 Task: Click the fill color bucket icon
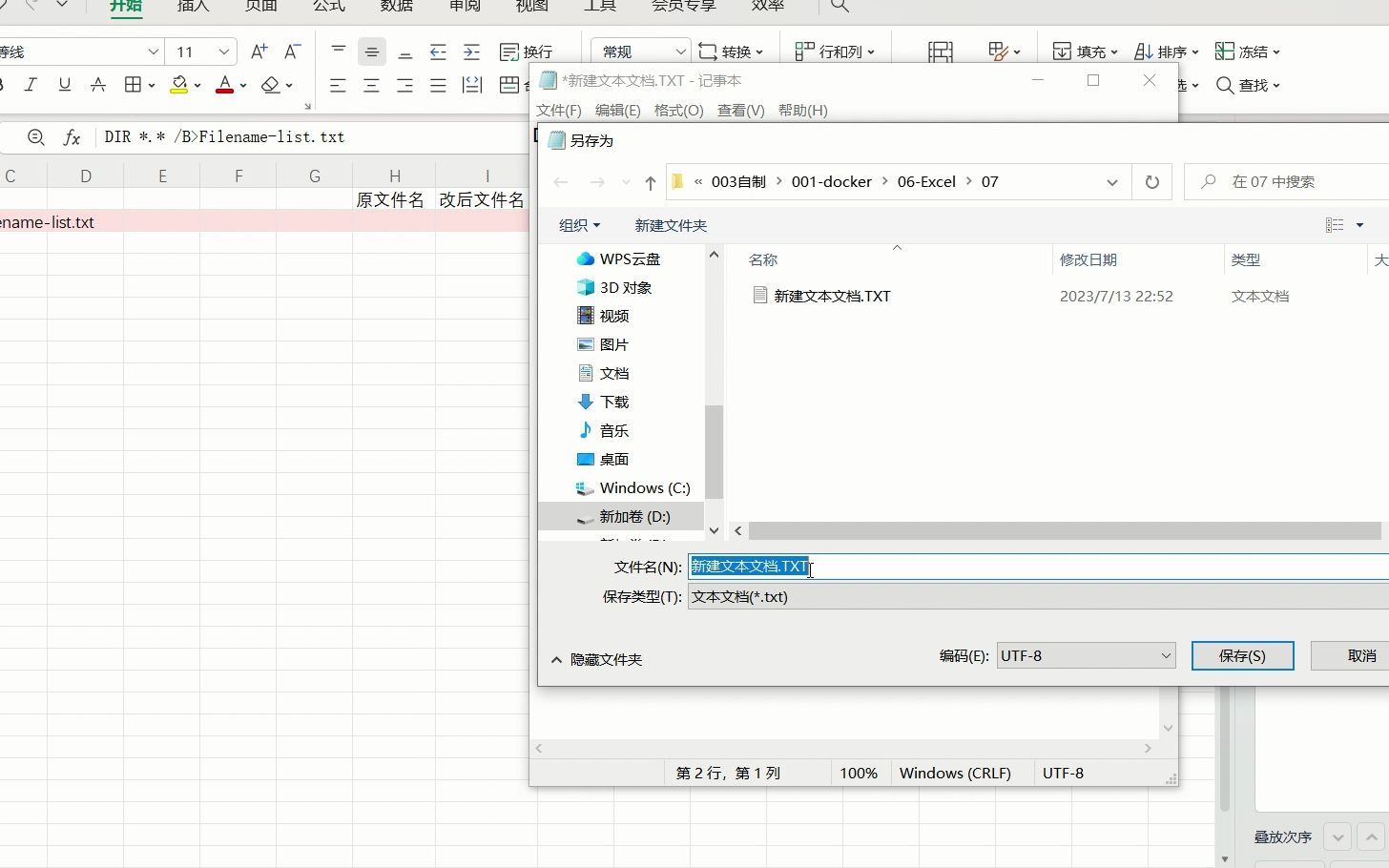pos(179,85)
